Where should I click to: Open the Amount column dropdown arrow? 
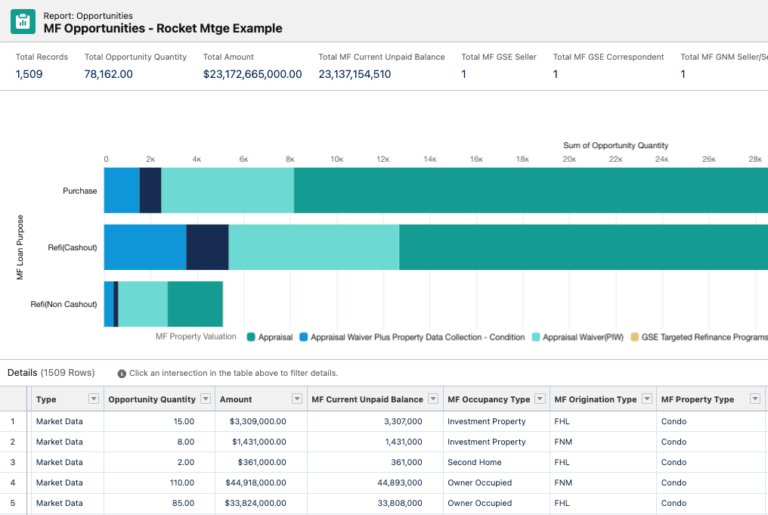297,399
